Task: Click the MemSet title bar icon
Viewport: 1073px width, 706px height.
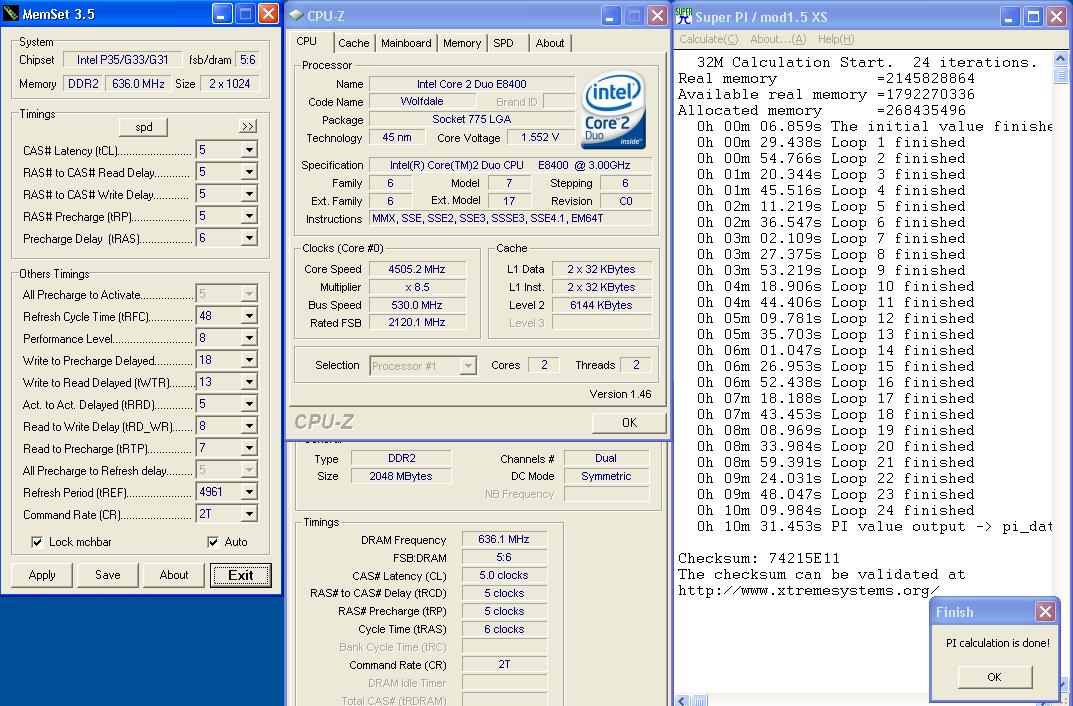Action: (x=10, y=14)
